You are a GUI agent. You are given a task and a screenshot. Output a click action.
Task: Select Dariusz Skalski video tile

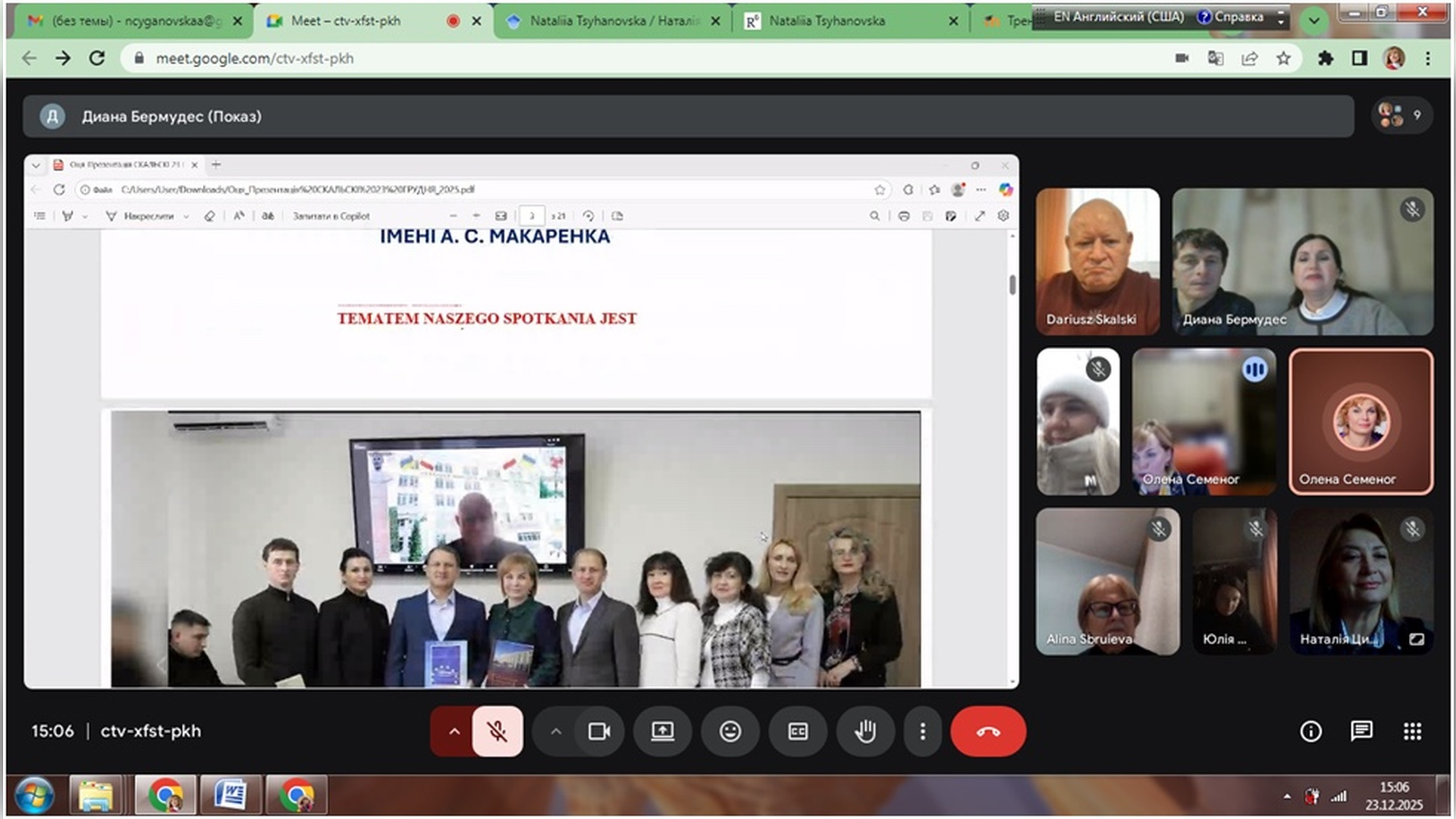pos(1097,262)
